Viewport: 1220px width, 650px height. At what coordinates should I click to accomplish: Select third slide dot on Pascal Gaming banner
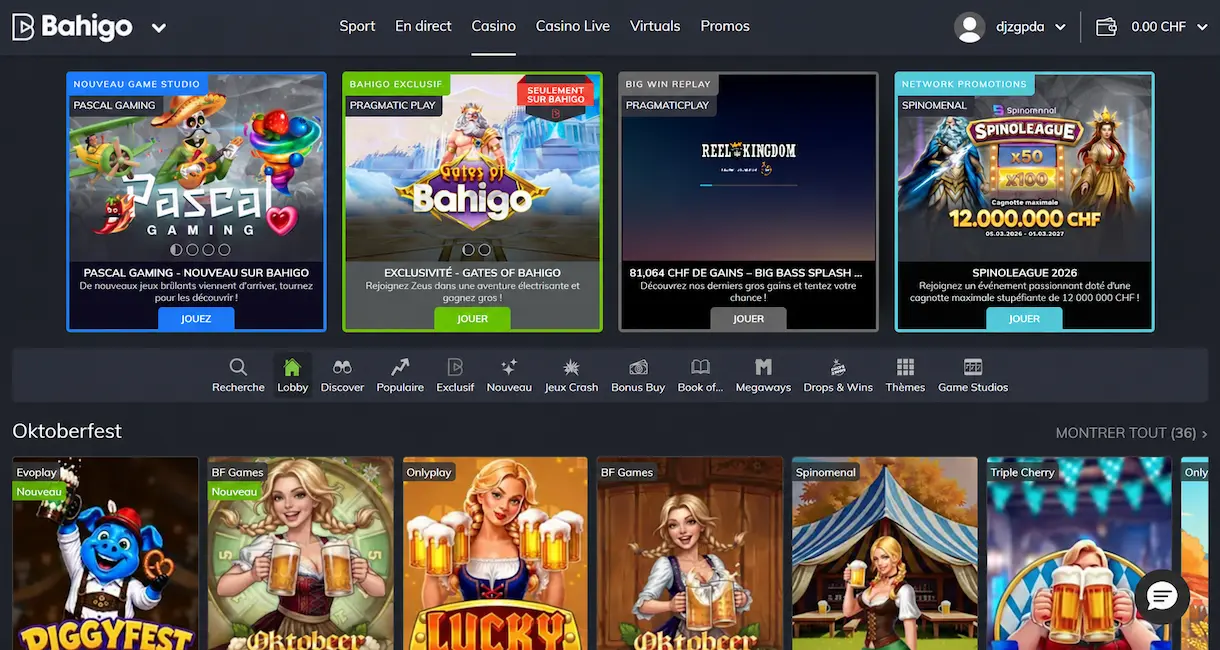[208, 250]
